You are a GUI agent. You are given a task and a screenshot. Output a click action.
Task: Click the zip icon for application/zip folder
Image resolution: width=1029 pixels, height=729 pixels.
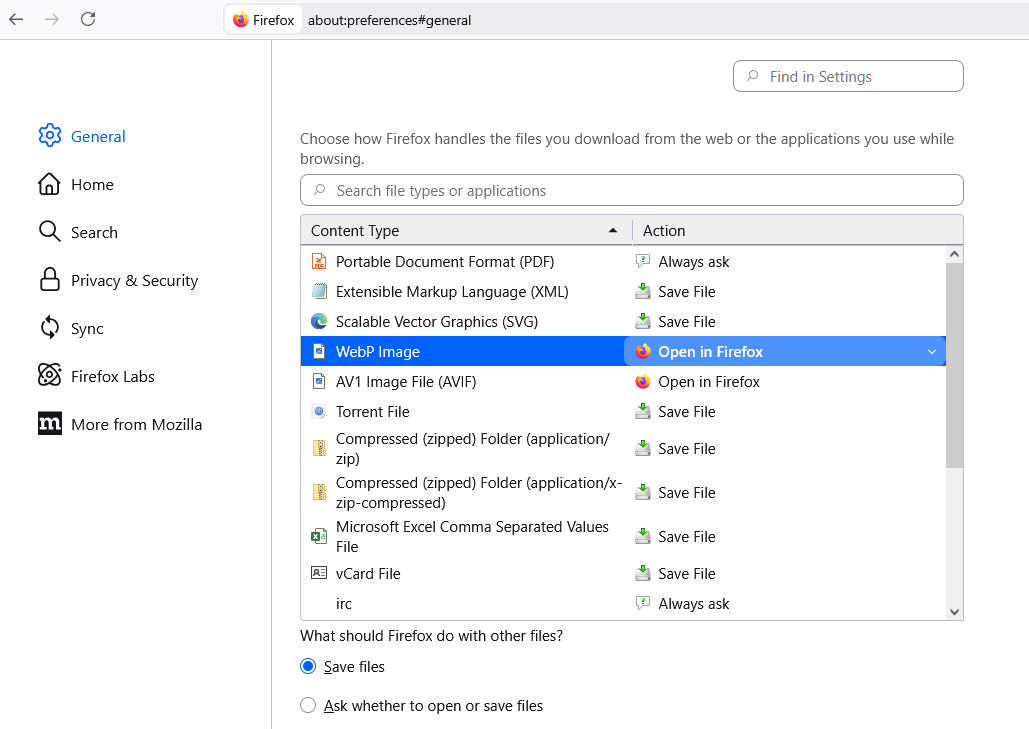tap(319, 448)
